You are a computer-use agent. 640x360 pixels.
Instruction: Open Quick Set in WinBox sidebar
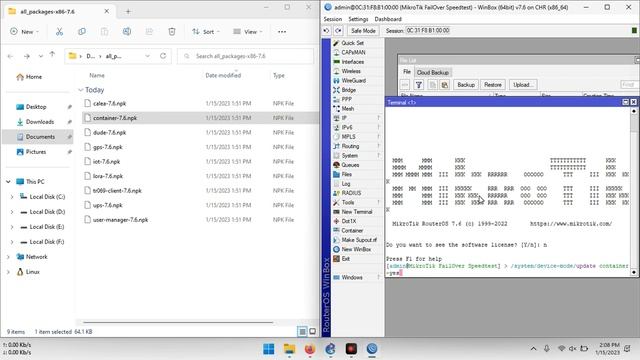click(352, 43)
